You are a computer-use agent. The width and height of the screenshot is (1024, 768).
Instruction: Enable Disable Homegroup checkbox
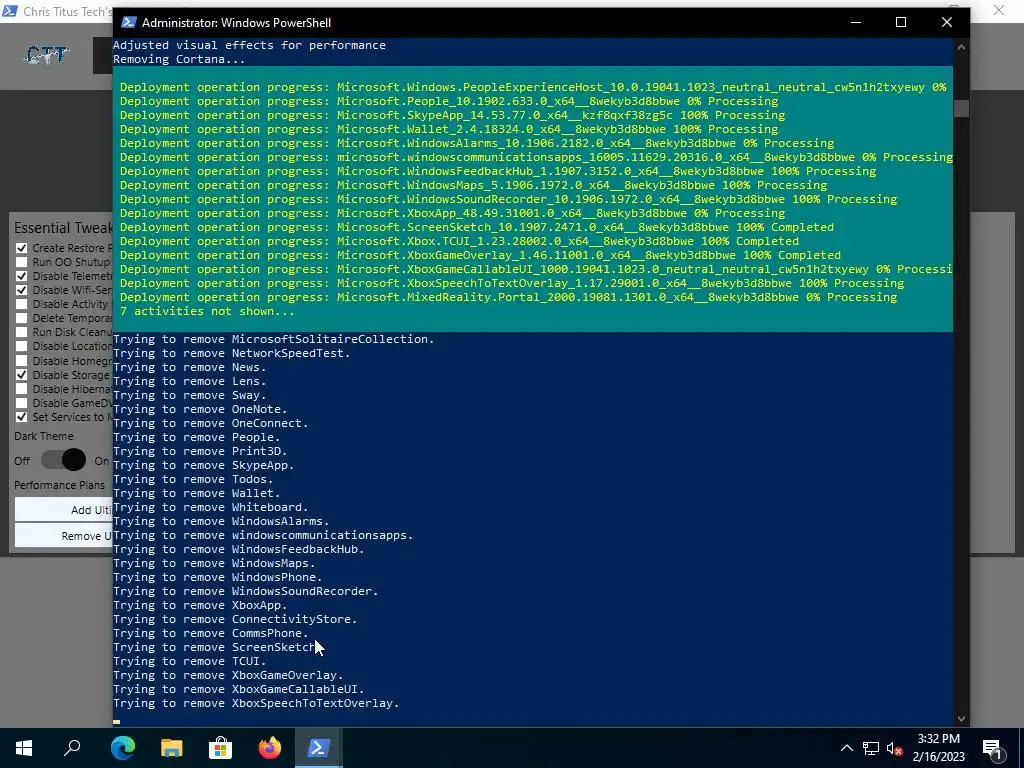[22, 361]
